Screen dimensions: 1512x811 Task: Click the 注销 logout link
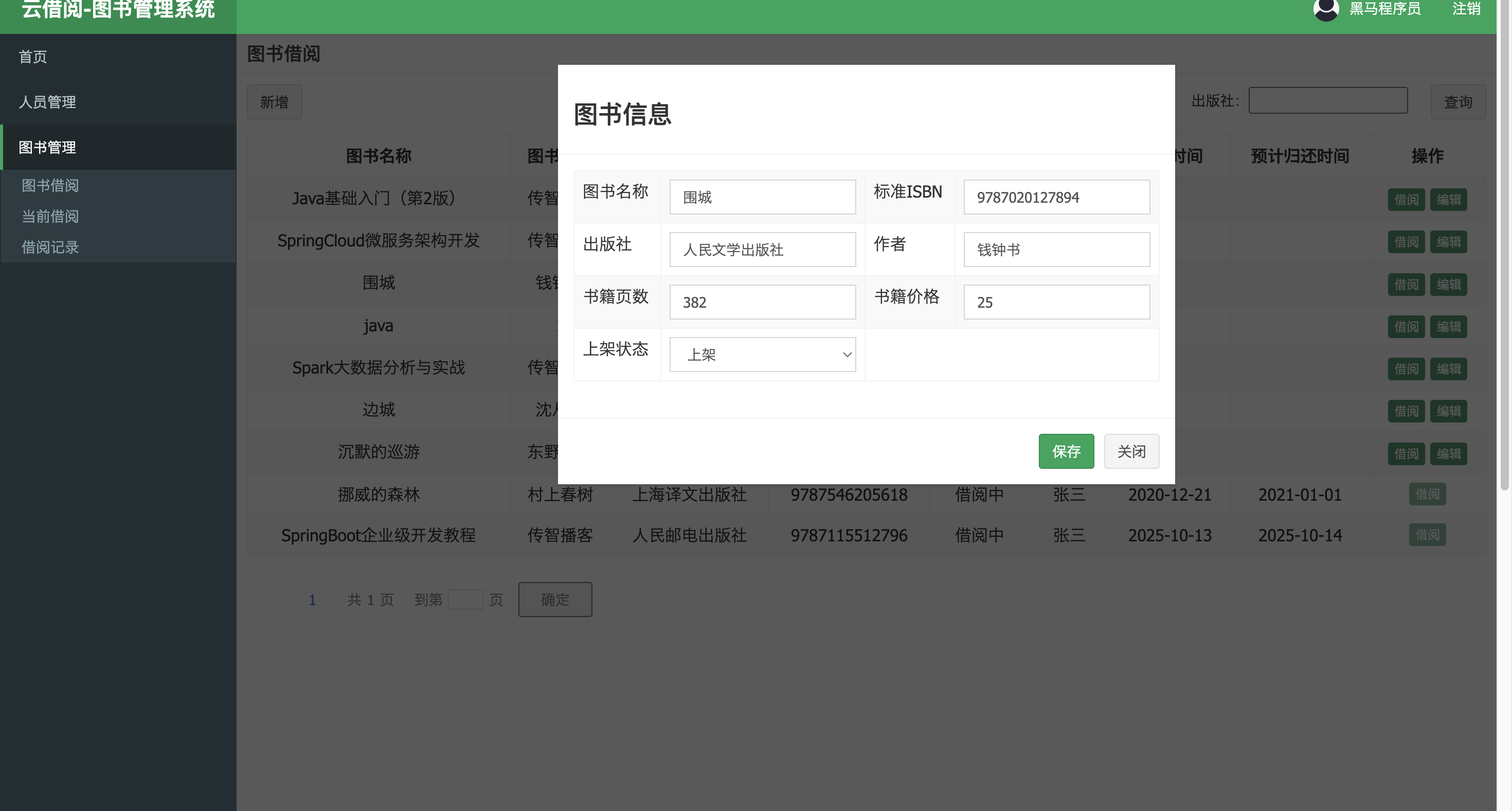[1466, 9]
